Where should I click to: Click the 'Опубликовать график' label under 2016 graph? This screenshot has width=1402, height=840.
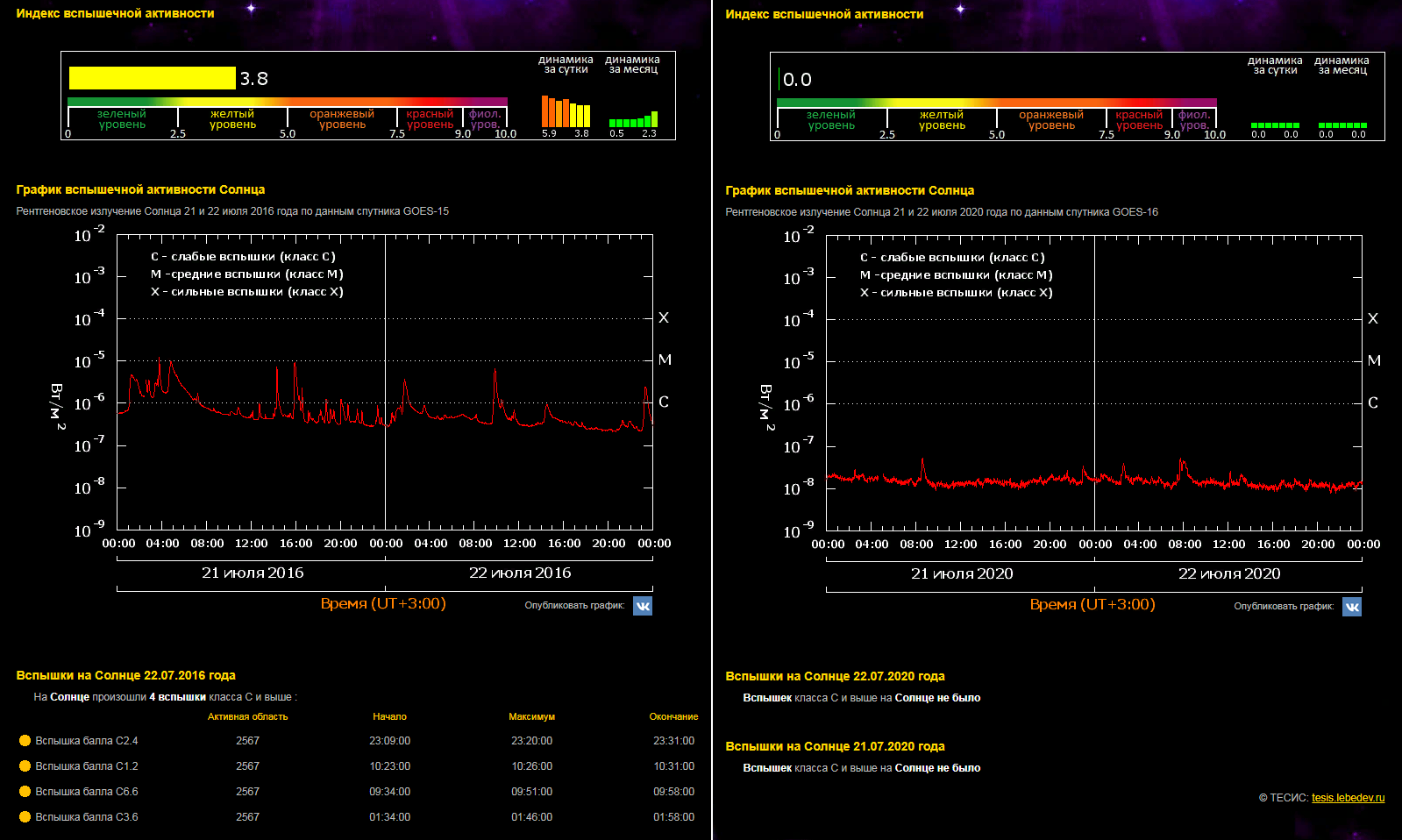(x=574, y=606)
